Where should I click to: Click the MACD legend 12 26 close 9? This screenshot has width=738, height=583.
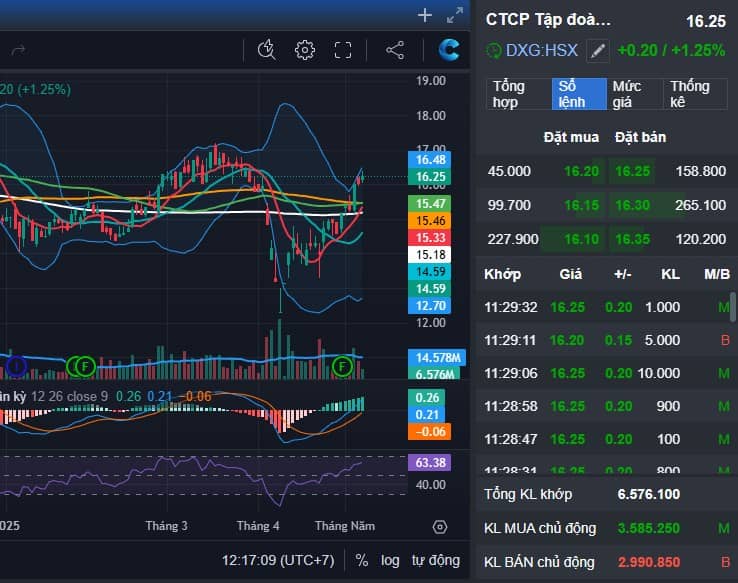tap(70, 397)
